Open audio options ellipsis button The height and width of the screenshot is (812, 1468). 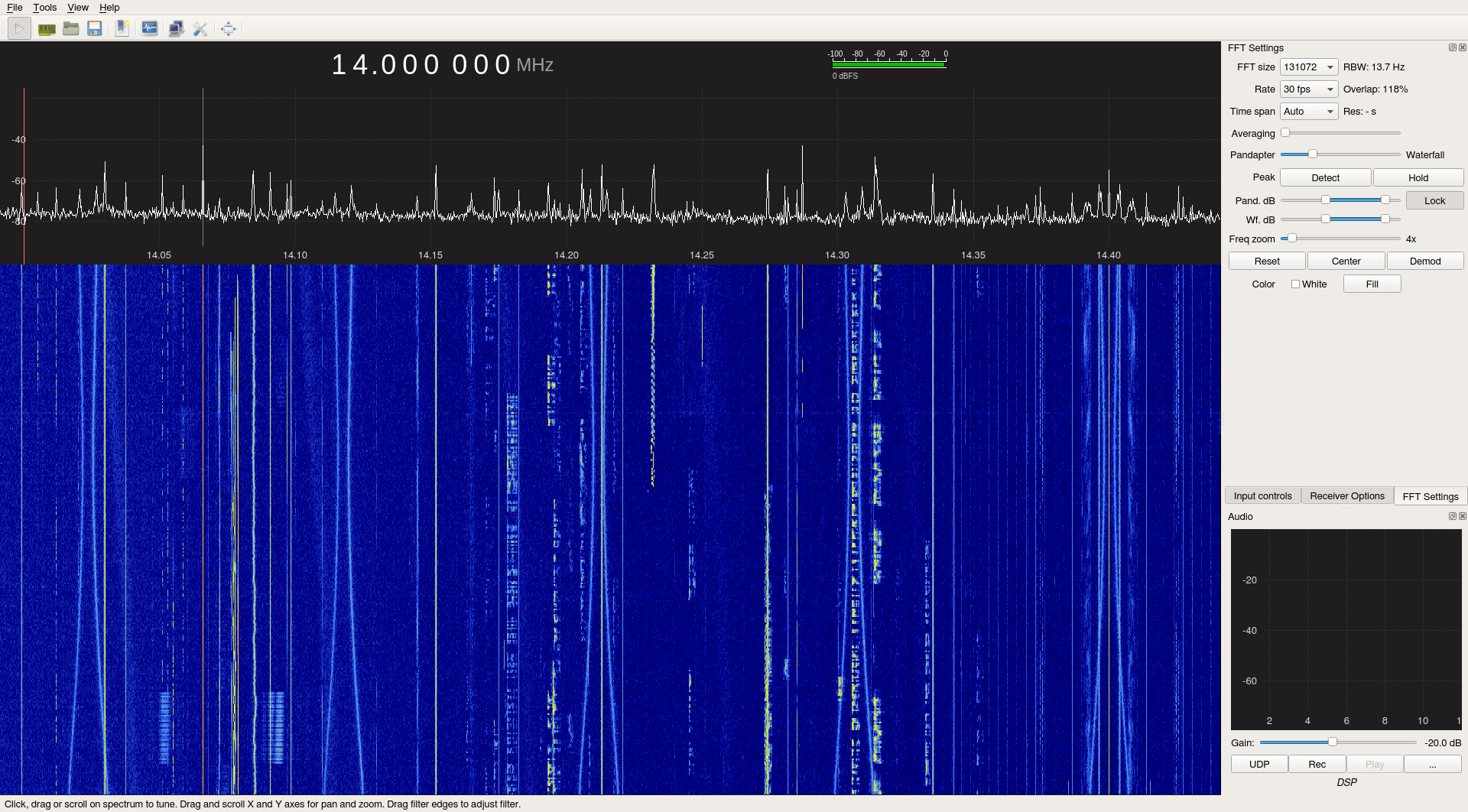point(1432,765)
